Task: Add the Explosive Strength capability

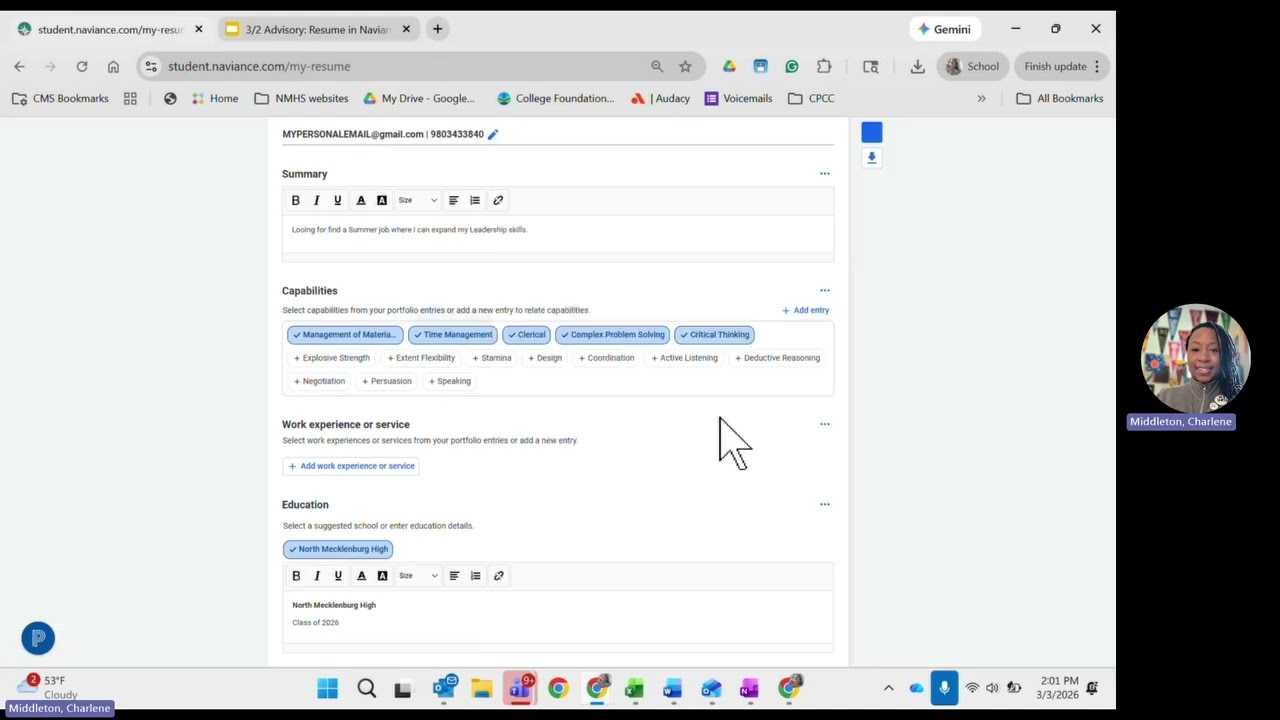Action: (332, 358)
